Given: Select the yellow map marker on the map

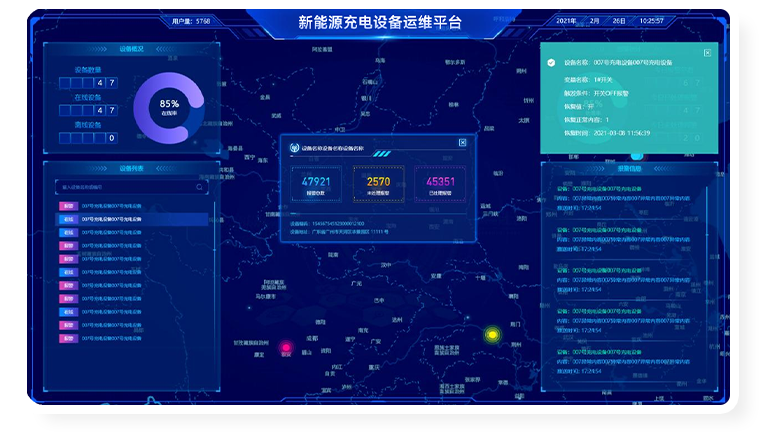Looking at the screenshot, I should click(491, 334).
